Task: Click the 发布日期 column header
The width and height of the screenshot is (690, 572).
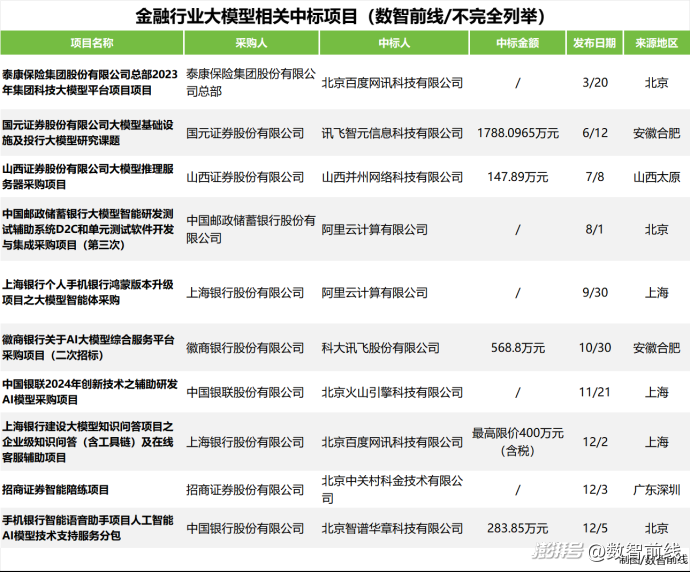Action: [x=595, y=43]
